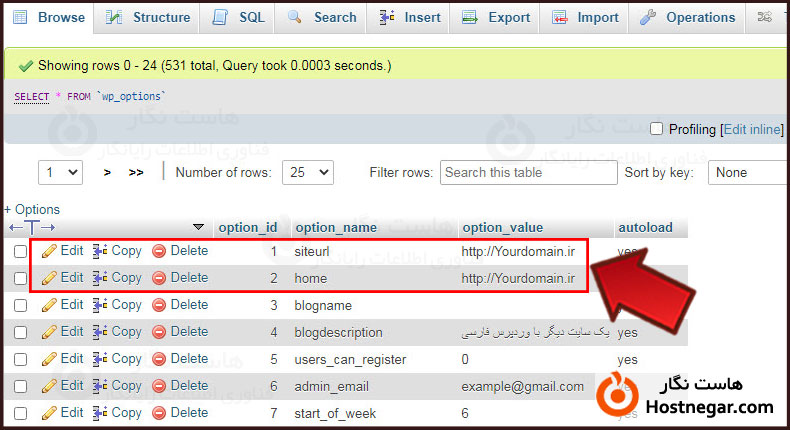The height and width of the screenshot is (430, 790).
Task: Click the red Delete icon for start_of_week row
Action: [x=159, y=413]
